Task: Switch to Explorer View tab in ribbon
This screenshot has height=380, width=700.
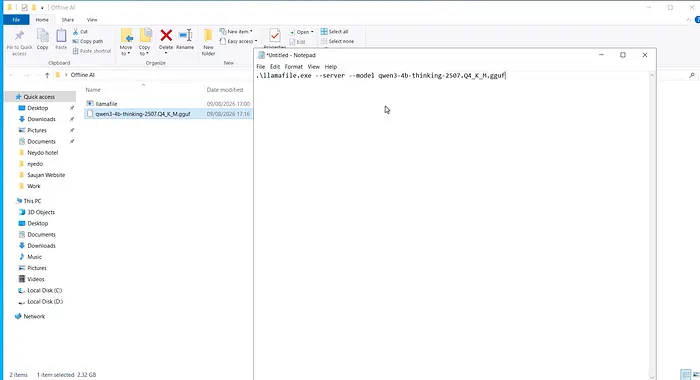Action: (x=92, y=20)
